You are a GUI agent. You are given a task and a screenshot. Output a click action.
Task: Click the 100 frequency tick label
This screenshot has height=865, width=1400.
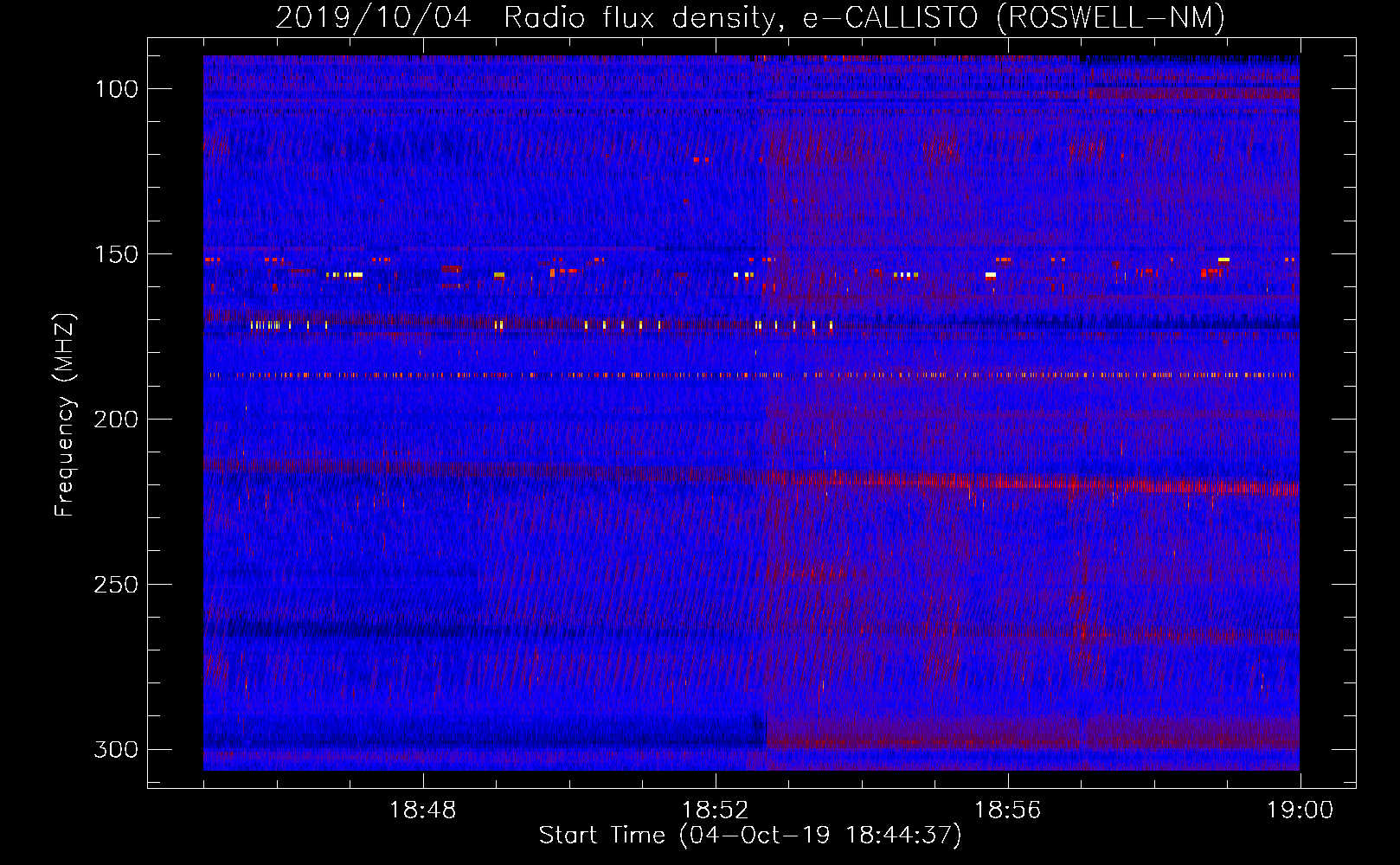(117, 89)
